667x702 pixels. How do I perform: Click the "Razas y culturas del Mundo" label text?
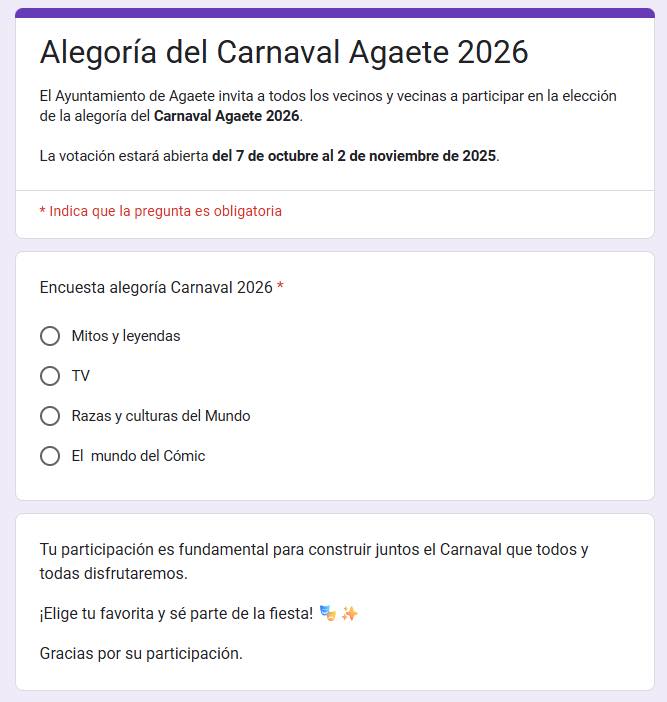pyautogui.click(x=161, y=416)
